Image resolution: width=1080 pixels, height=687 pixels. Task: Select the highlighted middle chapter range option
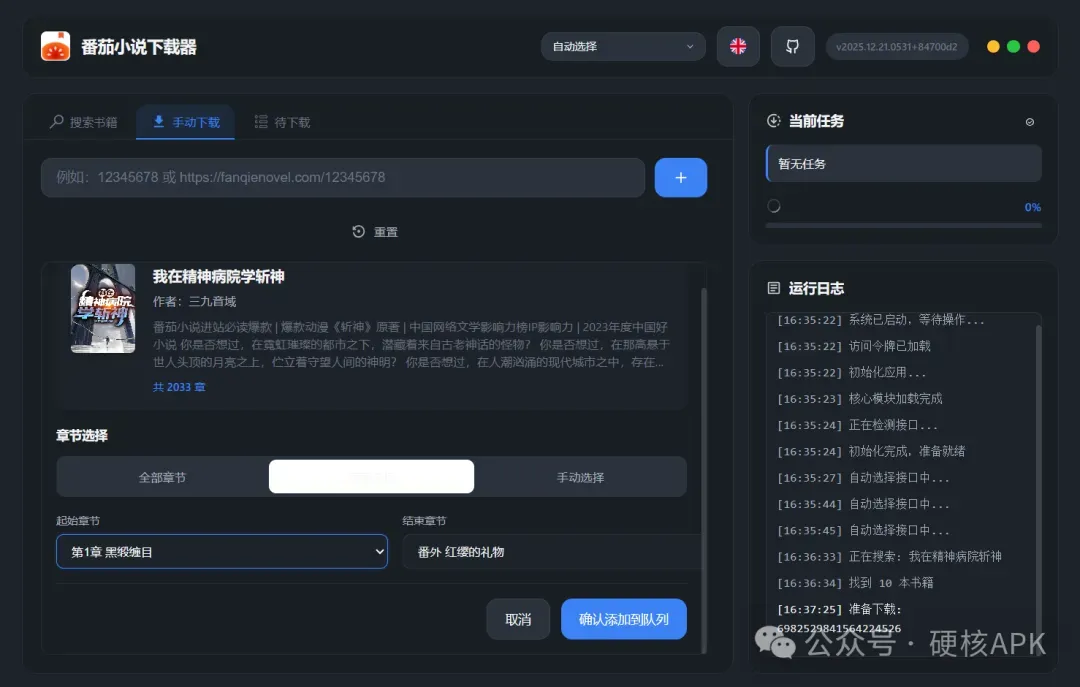pyautogui.click(x=371, y=477)
